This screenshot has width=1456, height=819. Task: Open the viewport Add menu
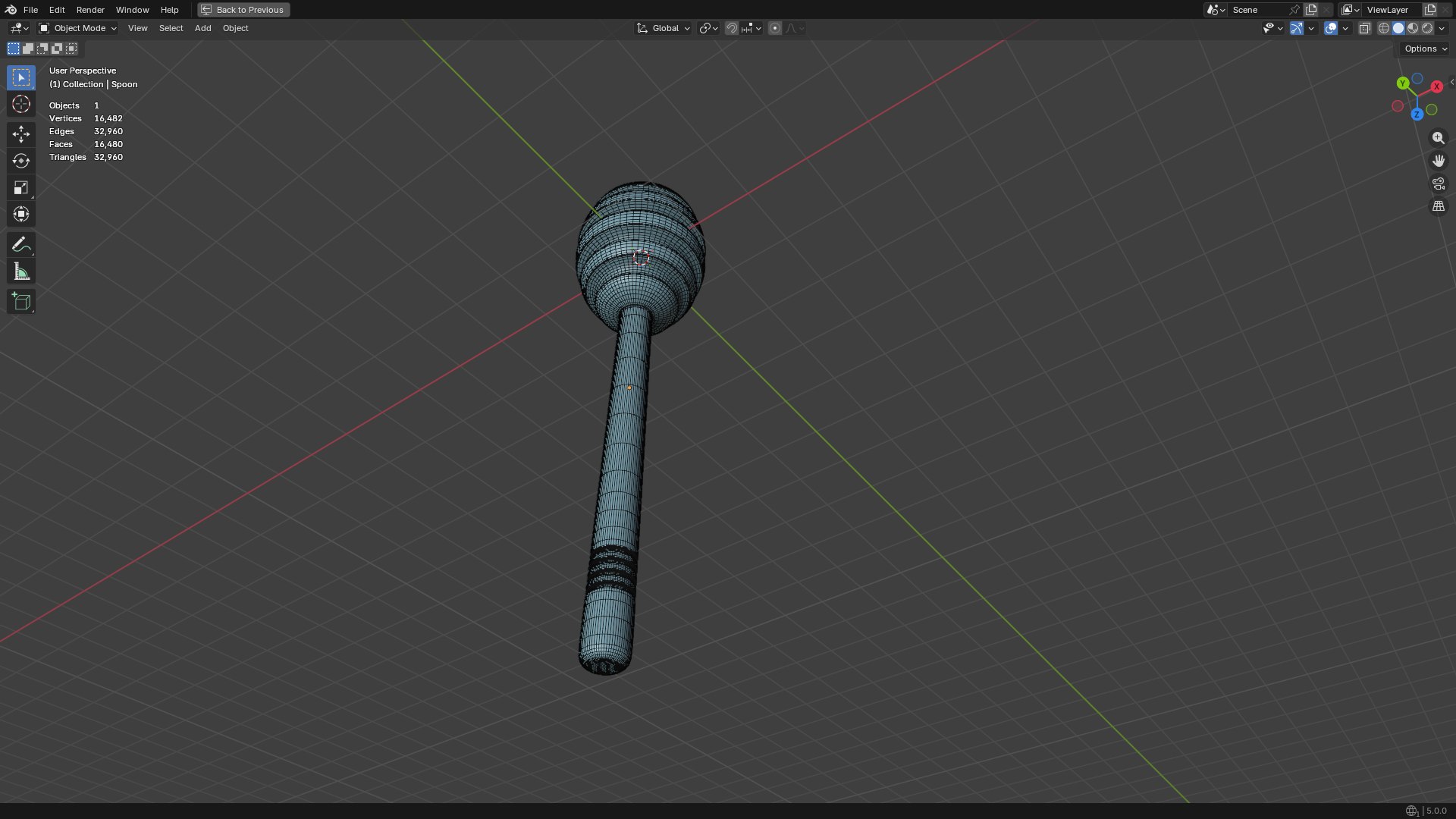(x=202, y=28)
